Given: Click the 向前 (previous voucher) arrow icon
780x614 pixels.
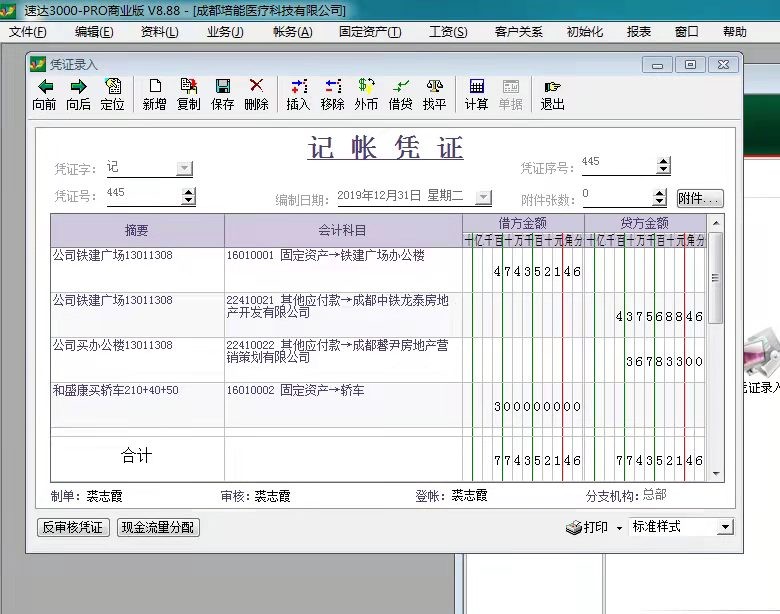Looking at the screenshot, I should [44, 88].
